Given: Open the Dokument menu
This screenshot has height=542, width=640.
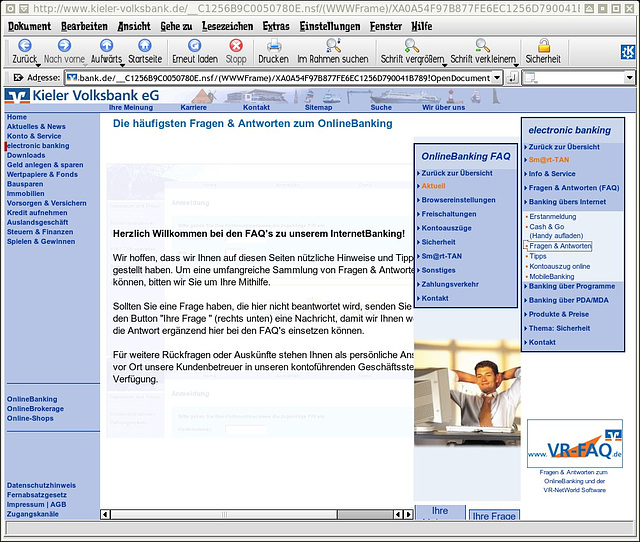Looking at the screenshot, I should click(x=29, y=27).
